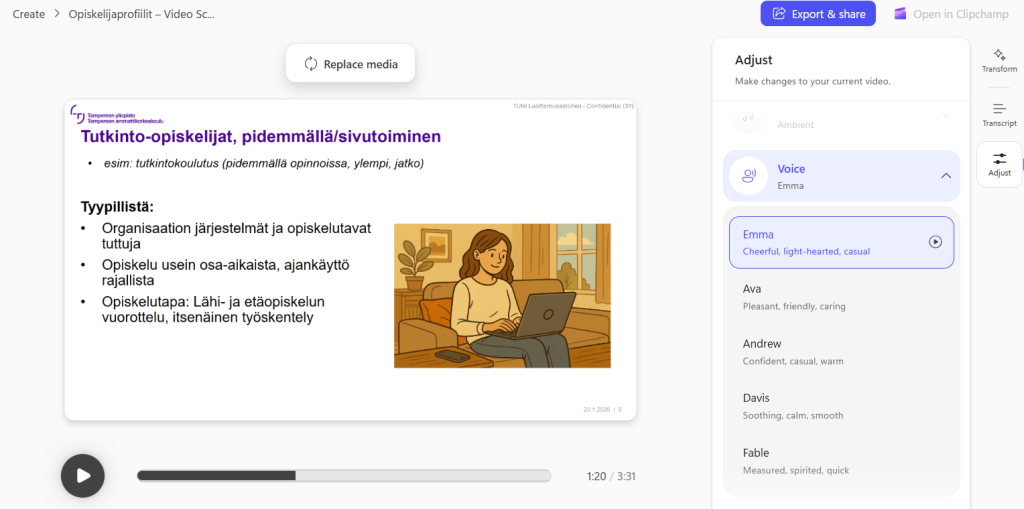
Task: Expand the Ambient section dropdown
Action: (x=945, y=116)
